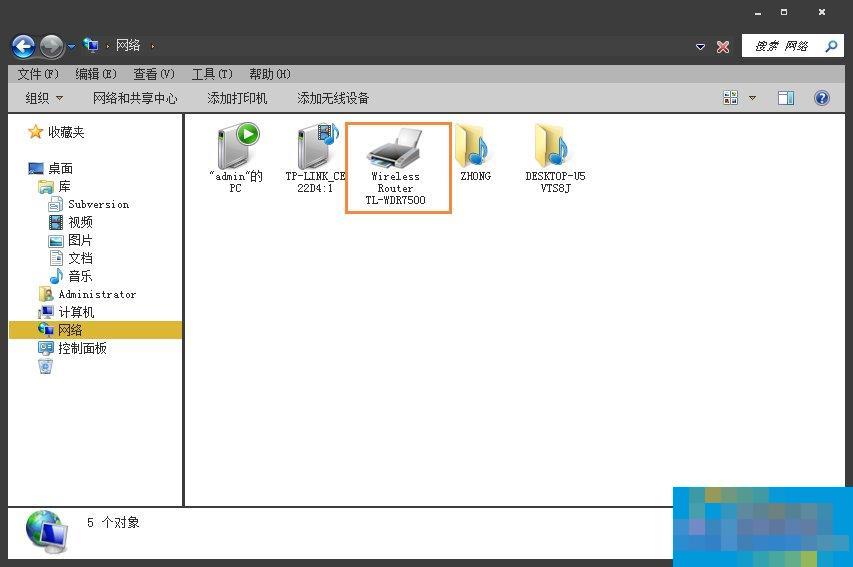The height and width of the screenshot is (567, 853).
Task: Open the 查看(V) menu
Action: tap(154, 74)
